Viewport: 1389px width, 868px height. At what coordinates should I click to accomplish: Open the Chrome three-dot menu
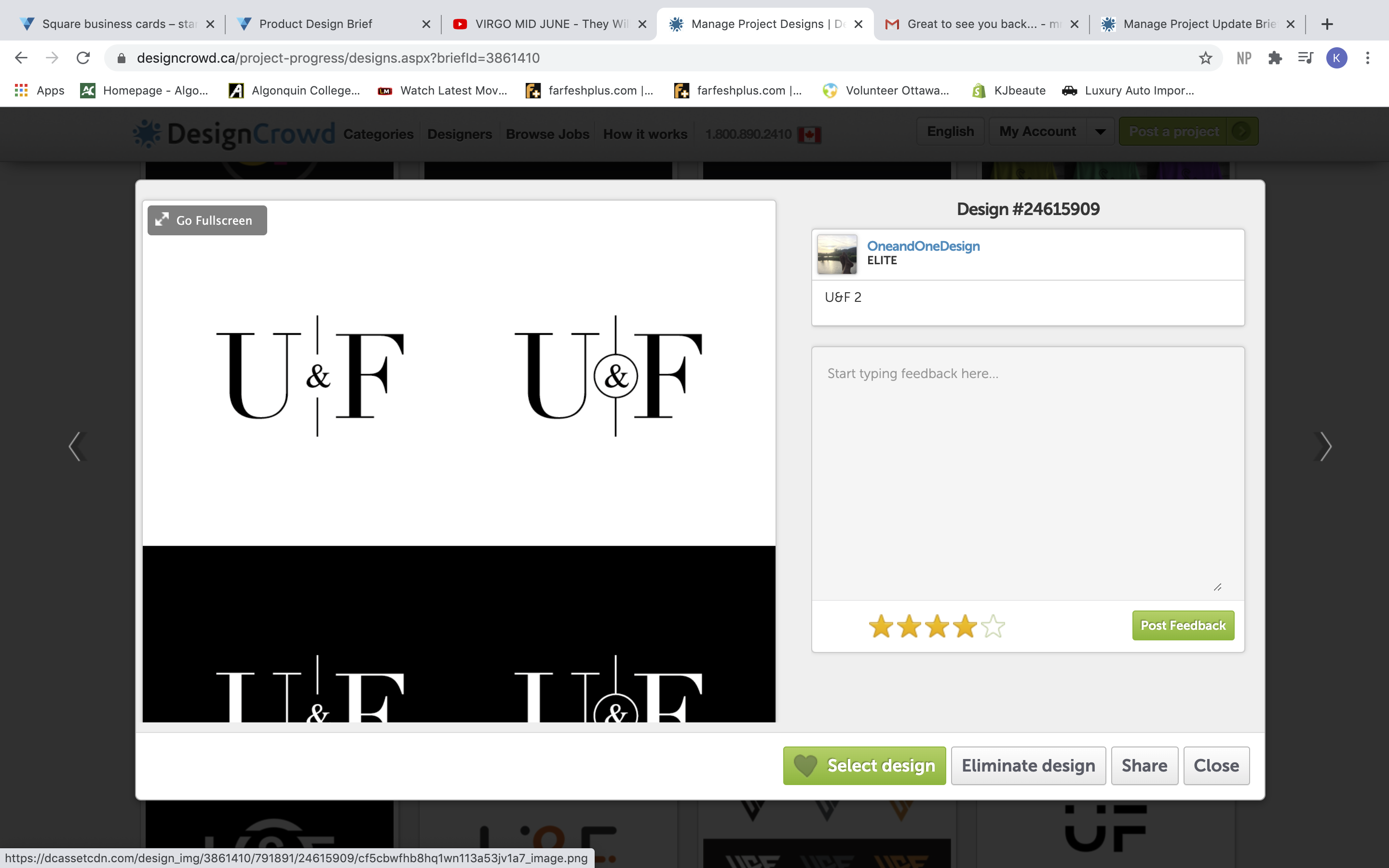pyautogui.click(x=1367, y=58)
